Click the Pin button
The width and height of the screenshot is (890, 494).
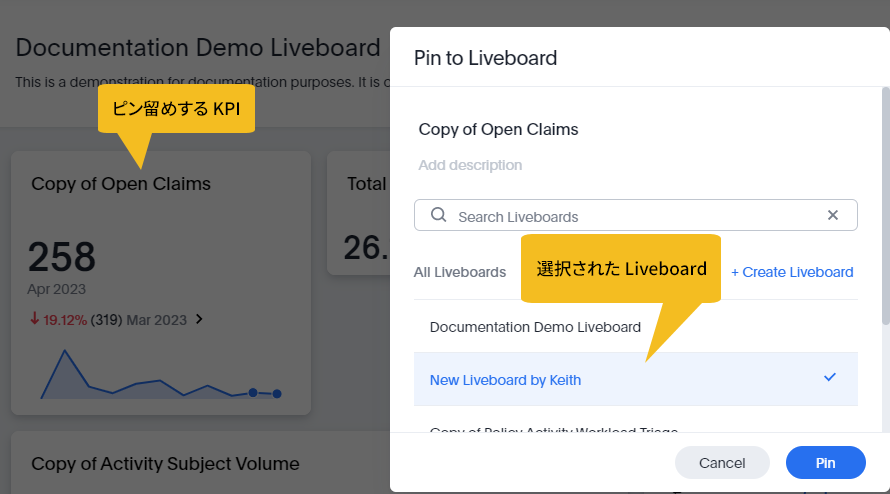tap(825, 463)
